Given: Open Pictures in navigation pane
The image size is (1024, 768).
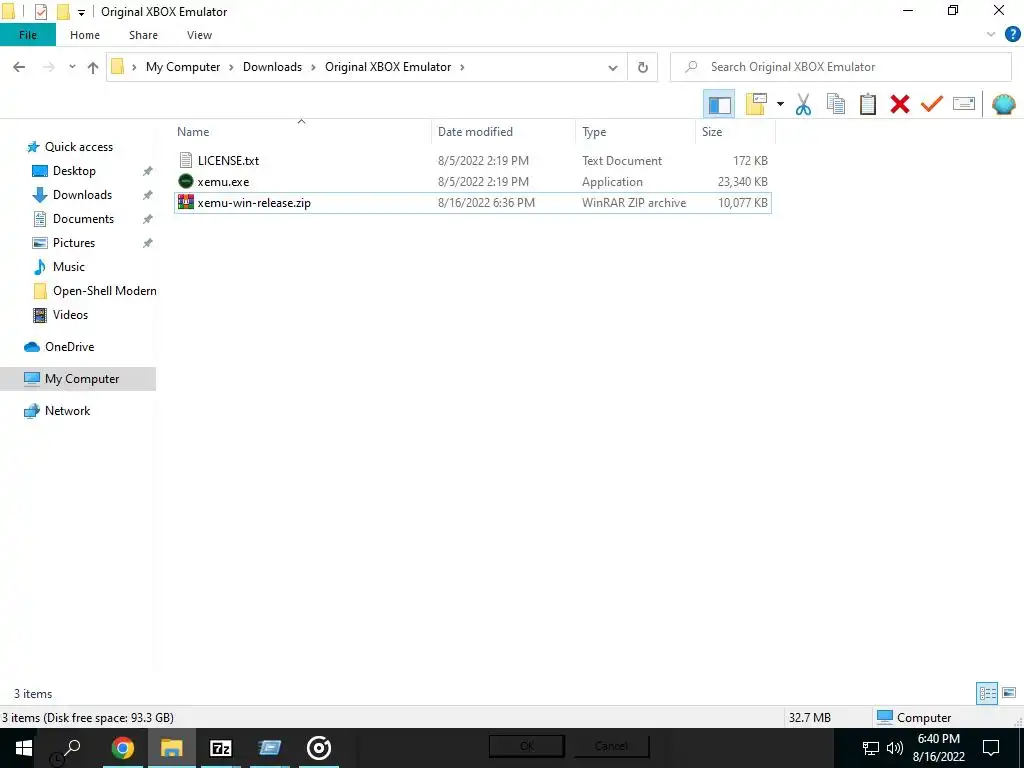Looking at the screenshot, I should pos(74,243).
